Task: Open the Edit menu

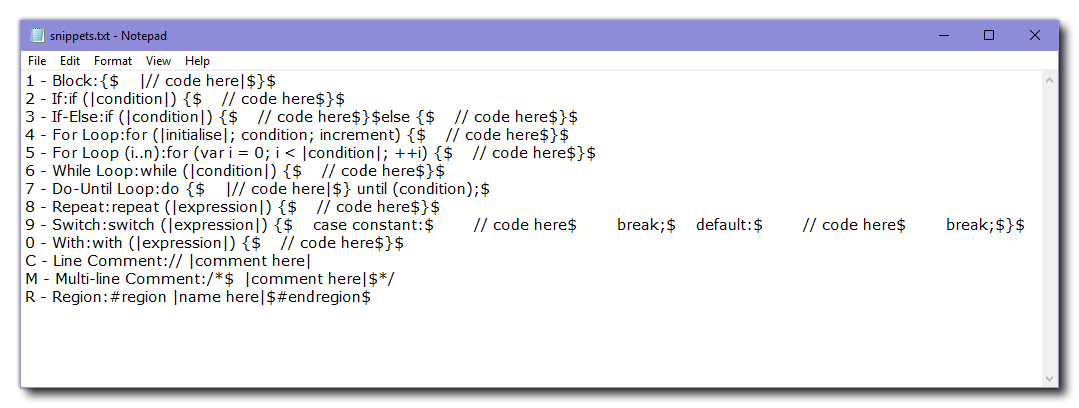Action: coord(69,61)
